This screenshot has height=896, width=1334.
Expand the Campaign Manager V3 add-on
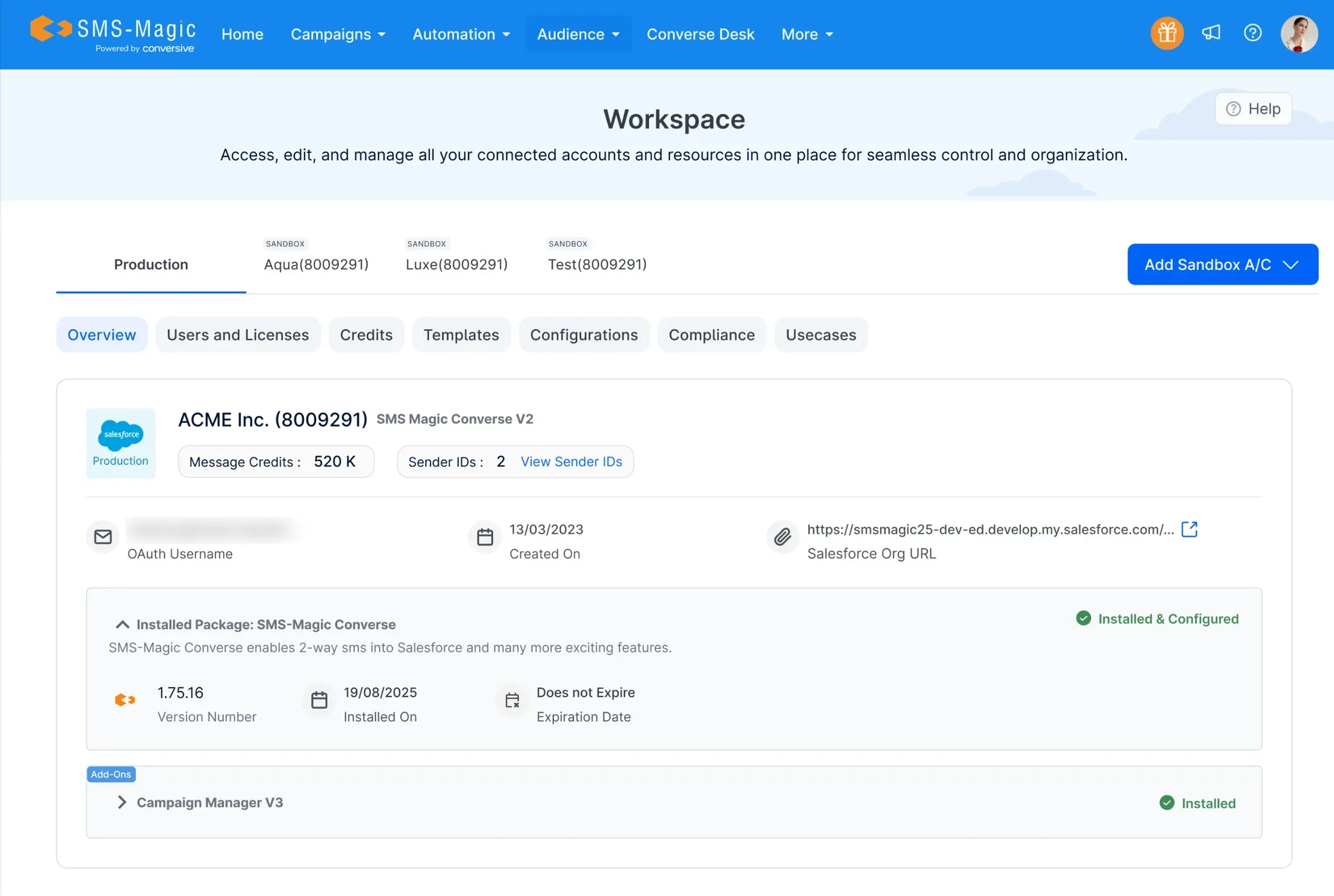(x=122, y=802)
